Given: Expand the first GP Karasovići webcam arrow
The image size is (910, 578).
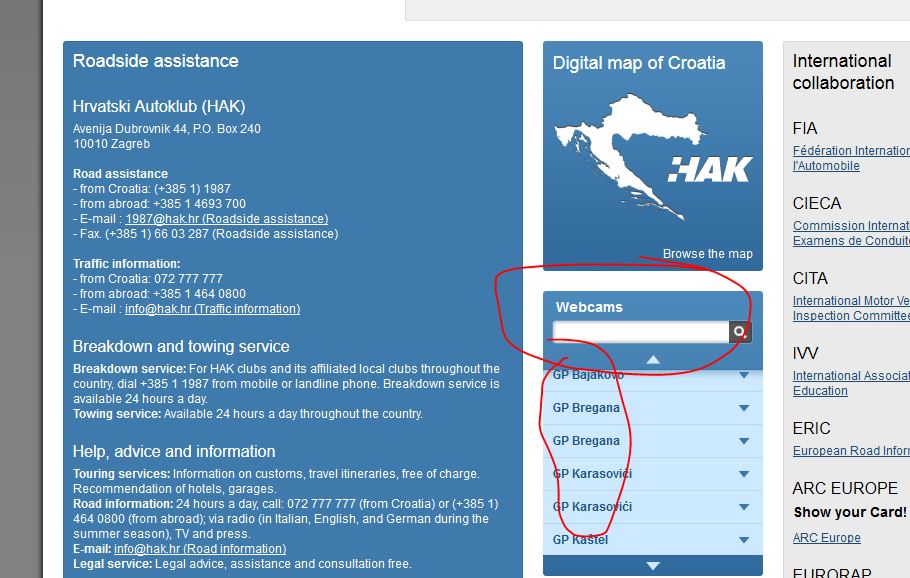Looking at the screenshot, I should pos(744,474).
